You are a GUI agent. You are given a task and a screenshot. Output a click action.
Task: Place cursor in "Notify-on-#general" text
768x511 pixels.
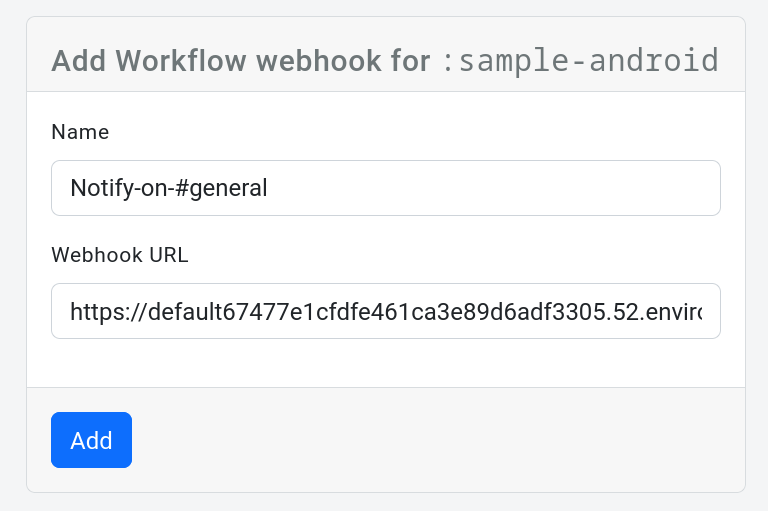click(x=168, y=188)
